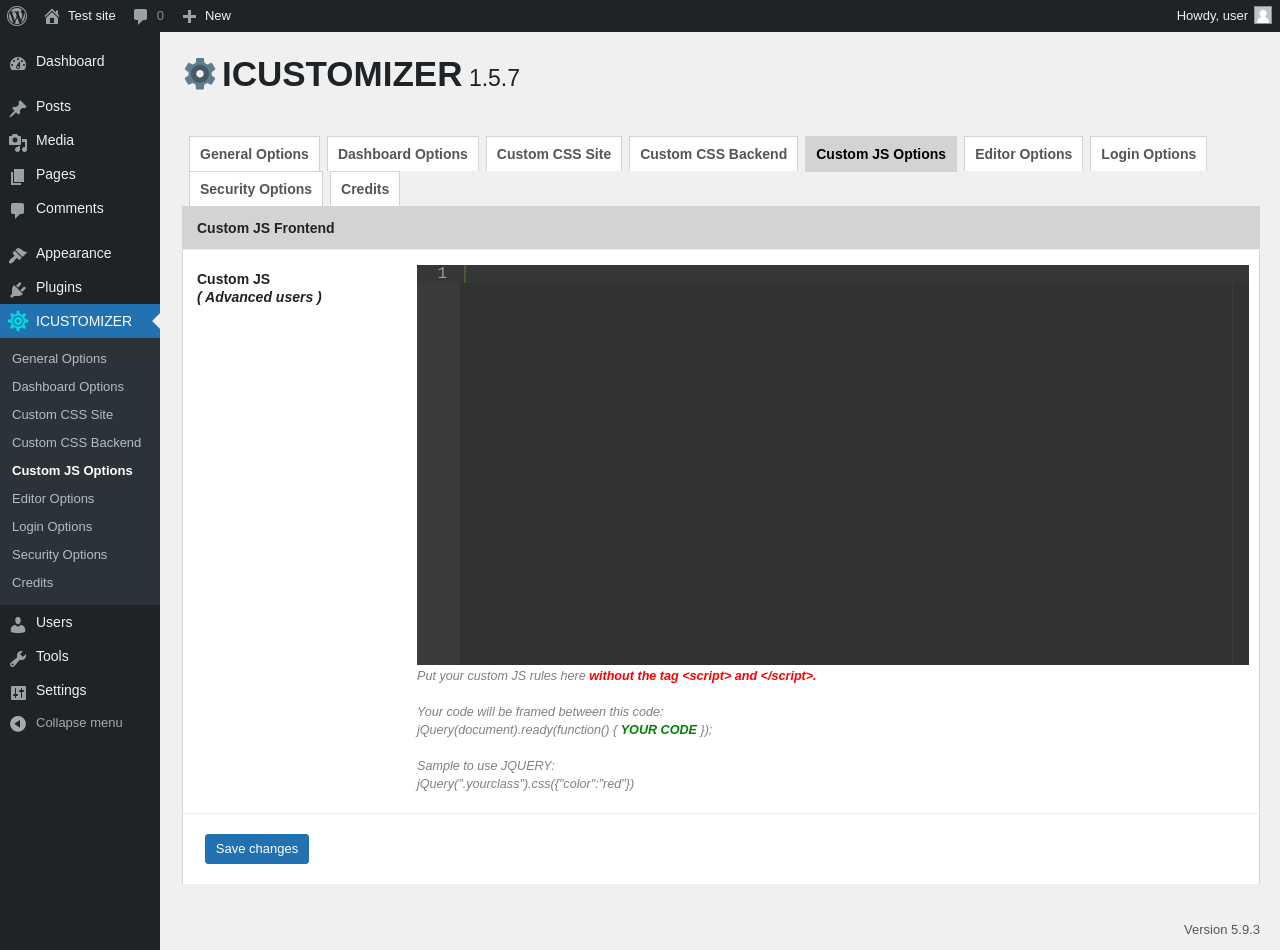Image resolution: width=1280 pixels, height=950 pixels.
Task: Open the Dashboard Options tab
Action: pos(403,154)
